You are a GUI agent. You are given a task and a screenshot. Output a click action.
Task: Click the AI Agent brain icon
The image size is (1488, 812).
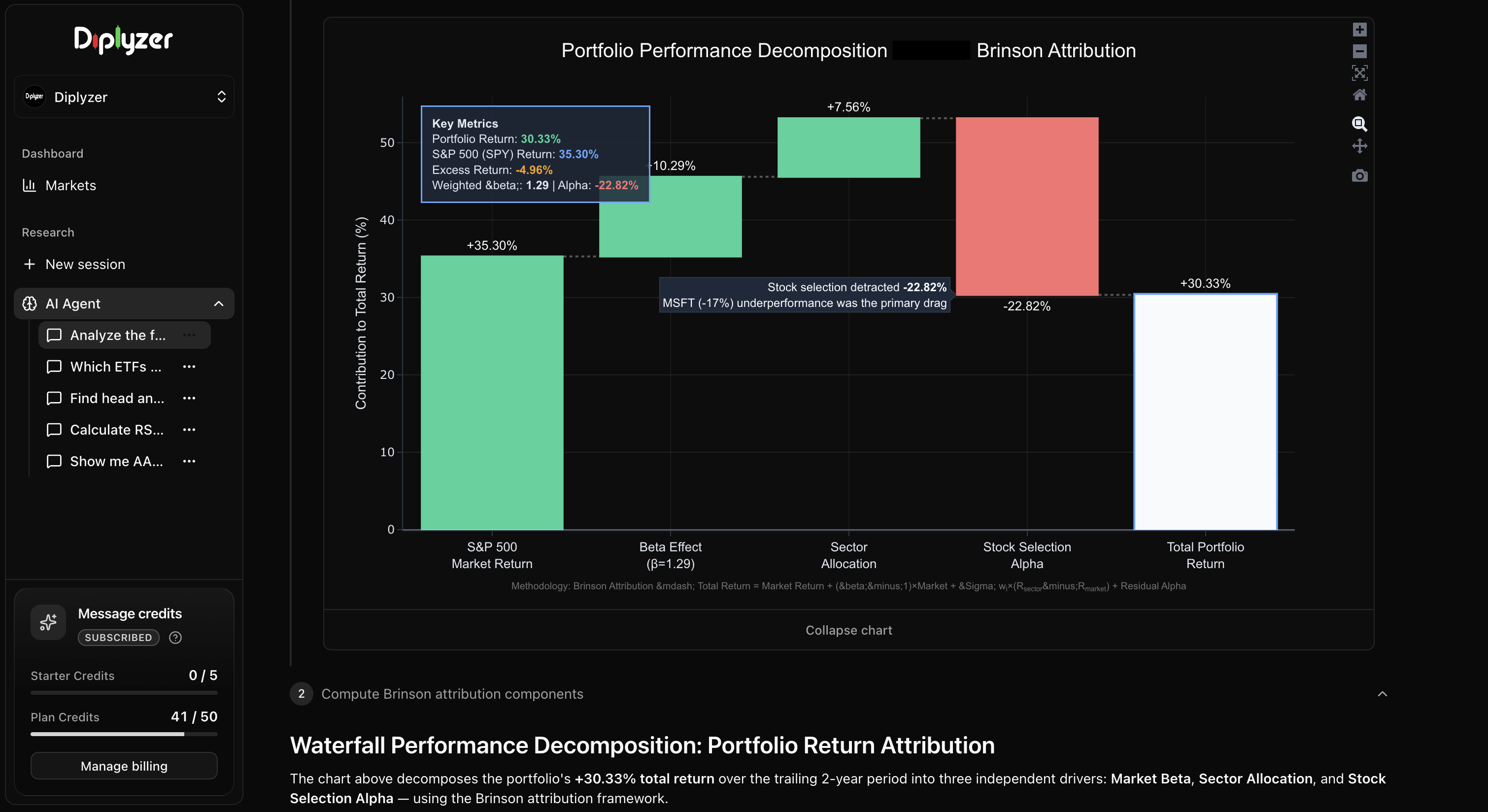[x=30, y=304]
